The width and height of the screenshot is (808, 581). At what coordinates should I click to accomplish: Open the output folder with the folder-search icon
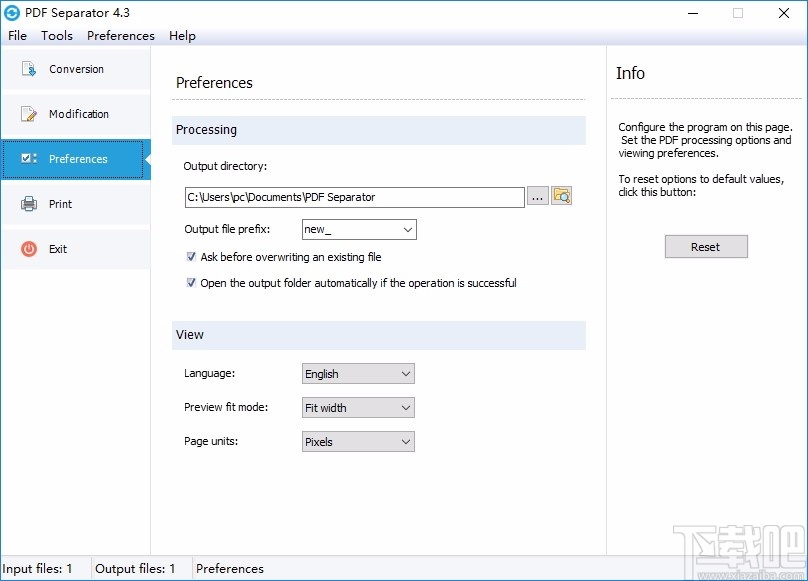(x=561, y=197)
